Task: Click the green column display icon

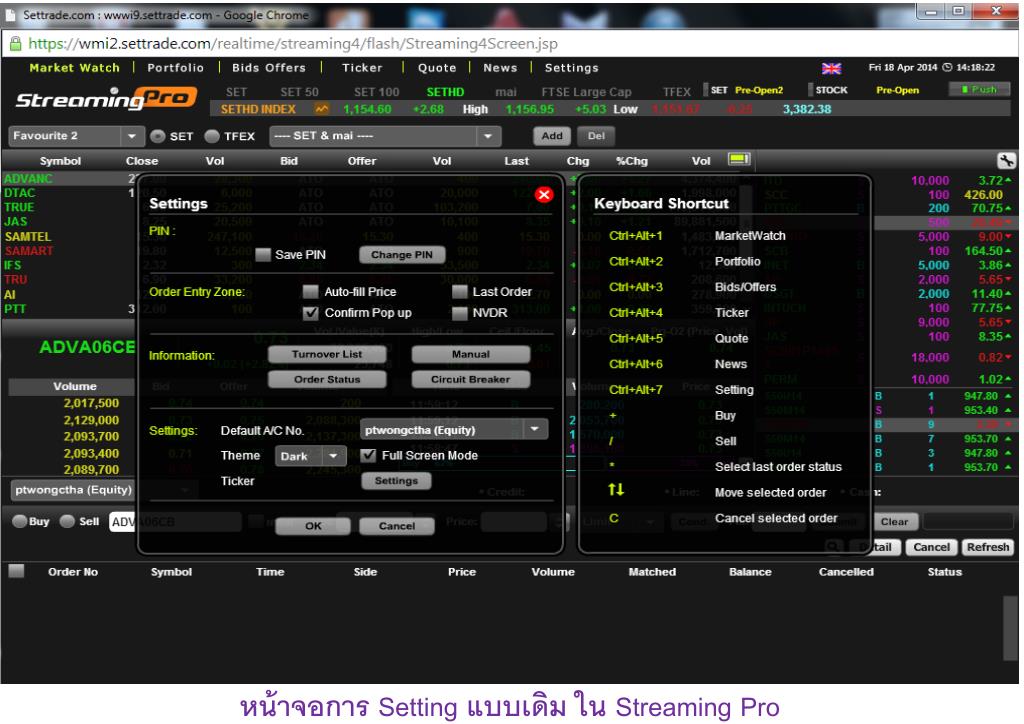Action: tap(739, 159)
